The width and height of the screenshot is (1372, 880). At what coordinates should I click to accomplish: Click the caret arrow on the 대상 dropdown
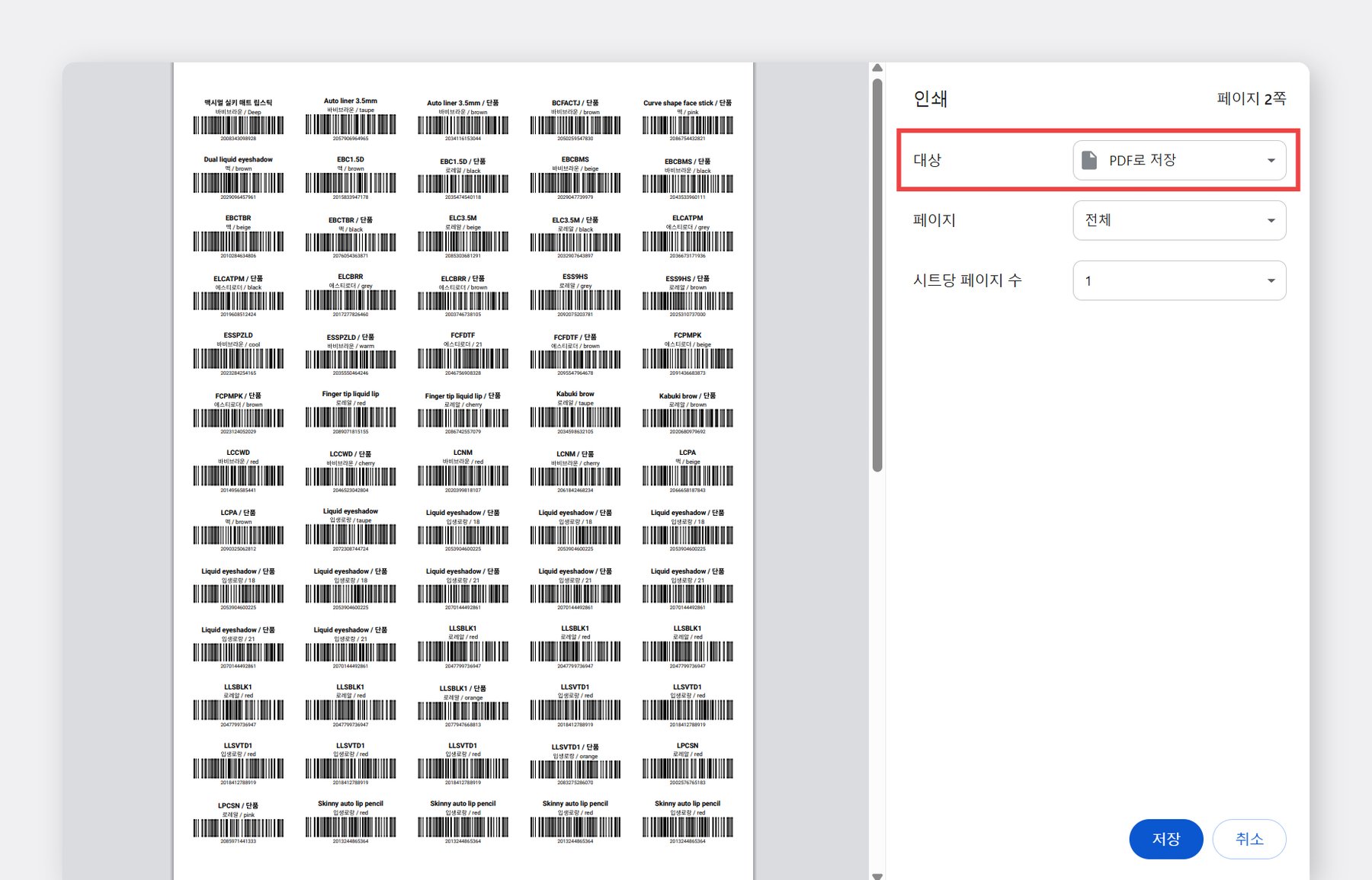point(1271,160)
